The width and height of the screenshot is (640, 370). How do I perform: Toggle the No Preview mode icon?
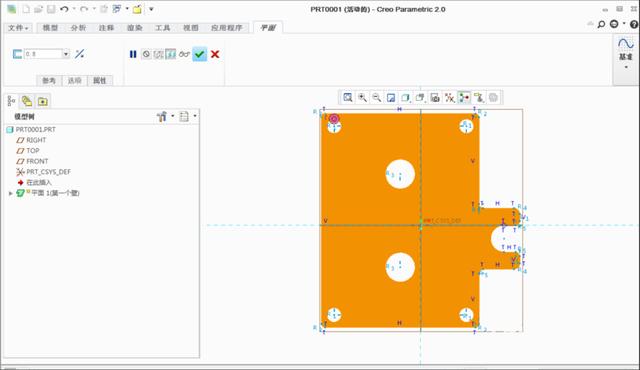tap(146, 54)
